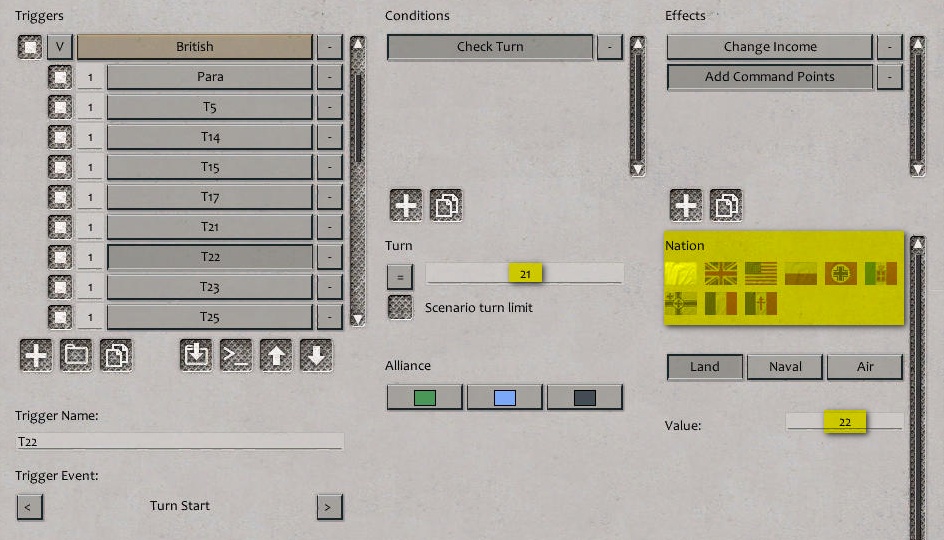This screenshot has height=540, width=944.
Task: Select the Para trigger
Action: point(210,77)
